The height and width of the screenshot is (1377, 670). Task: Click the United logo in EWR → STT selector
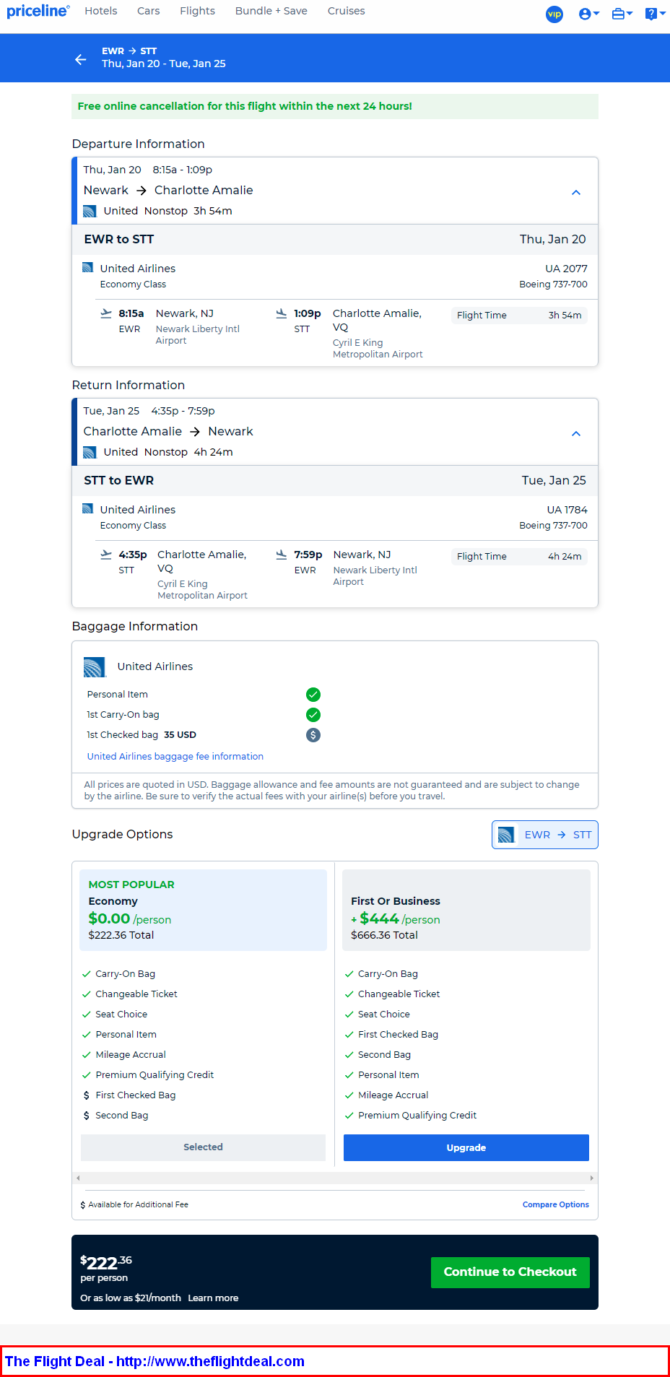[506, 835]
